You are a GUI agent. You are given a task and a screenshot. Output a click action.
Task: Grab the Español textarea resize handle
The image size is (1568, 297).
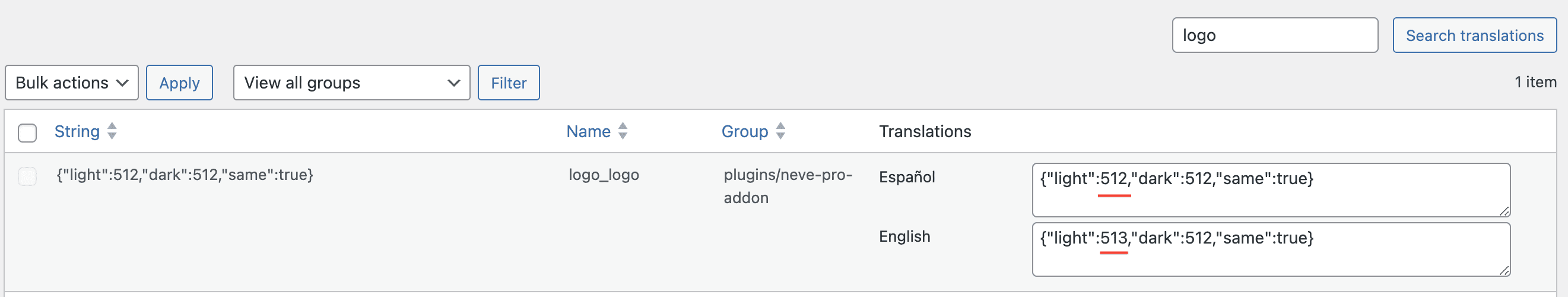(1504, 211)
